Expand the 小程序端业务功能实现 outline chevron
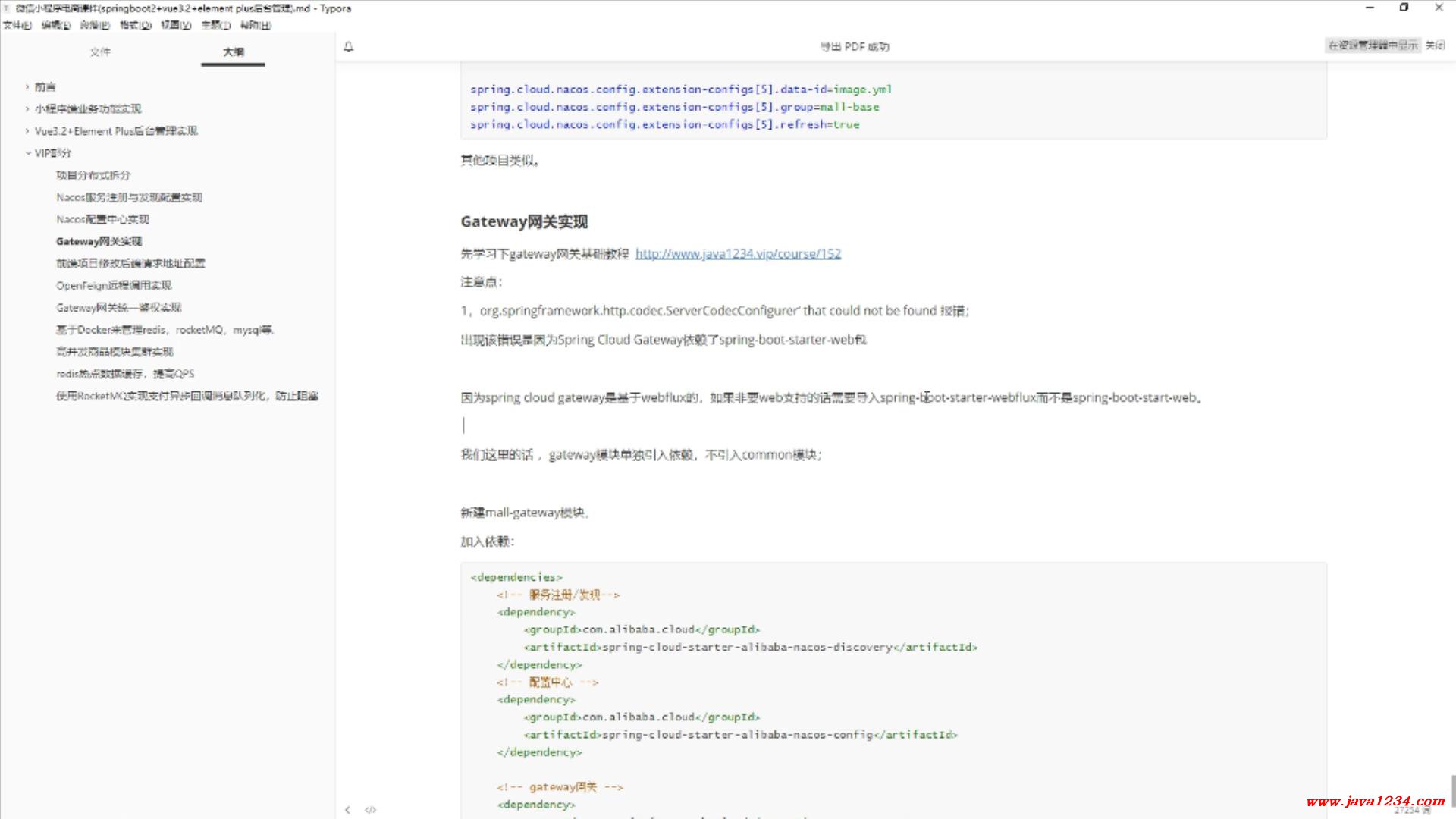 (x=27, y=109)
